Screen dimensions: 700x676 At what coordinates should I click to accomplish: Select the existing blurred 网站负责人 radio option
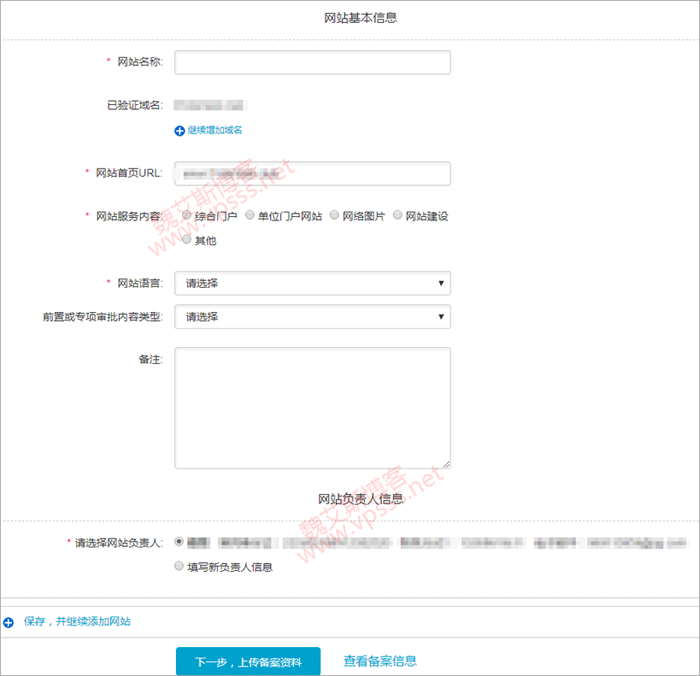pos(179,542)
